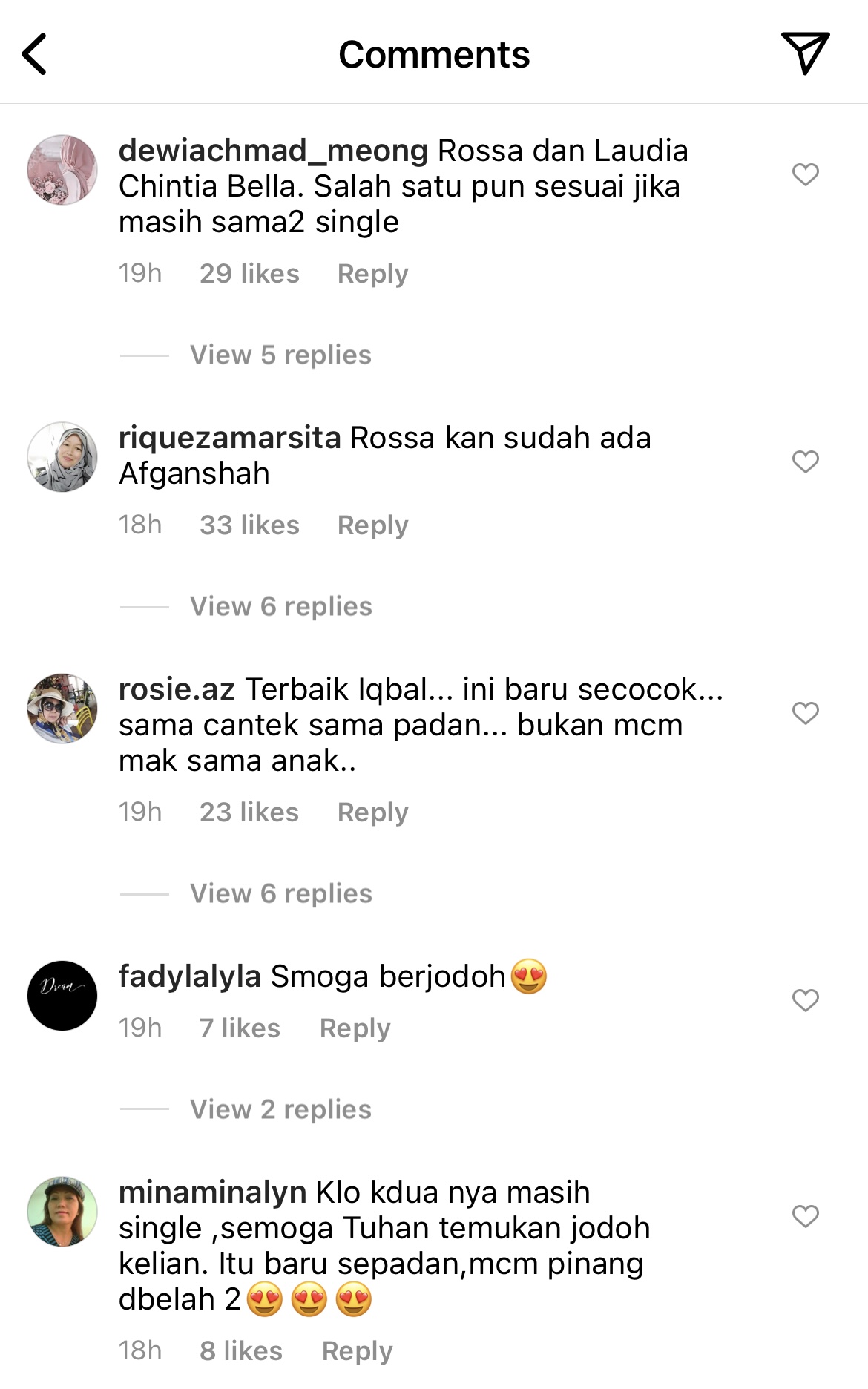Show View 2 replies under fadylalyla
The height and width of the screenshot is (1389, 868).
pos(280,1109)
